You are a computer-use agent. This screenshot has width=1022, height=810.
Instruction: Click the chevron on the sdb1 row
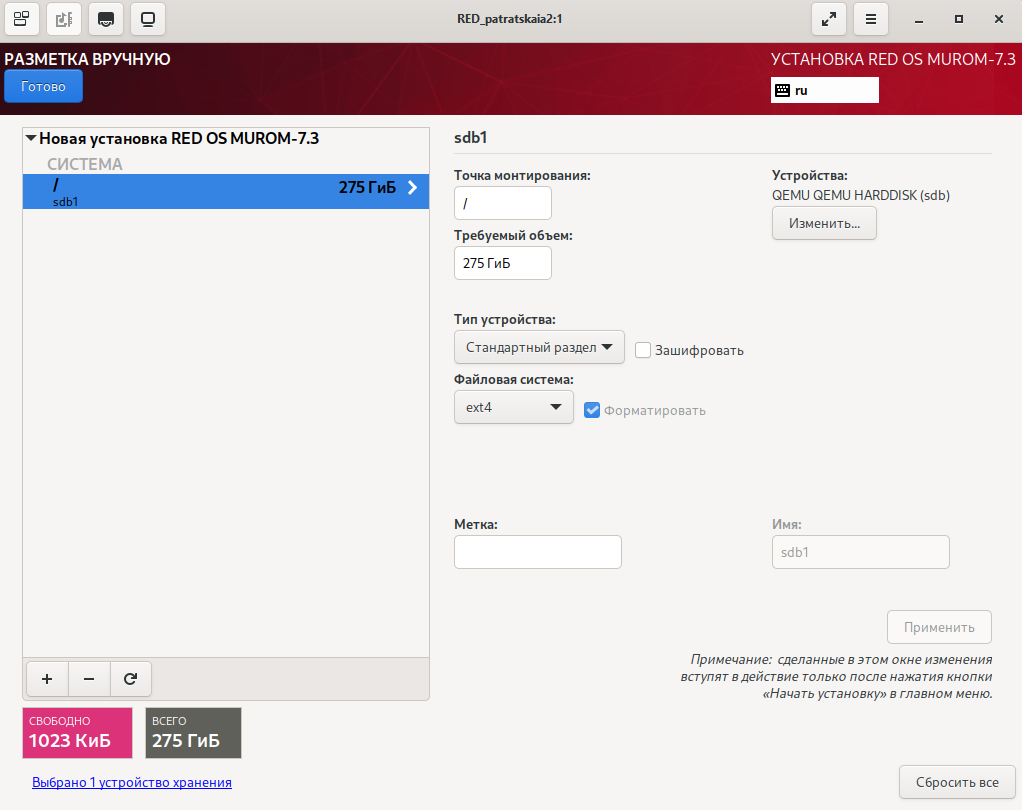pyautogui.click(x=412, y=188)
